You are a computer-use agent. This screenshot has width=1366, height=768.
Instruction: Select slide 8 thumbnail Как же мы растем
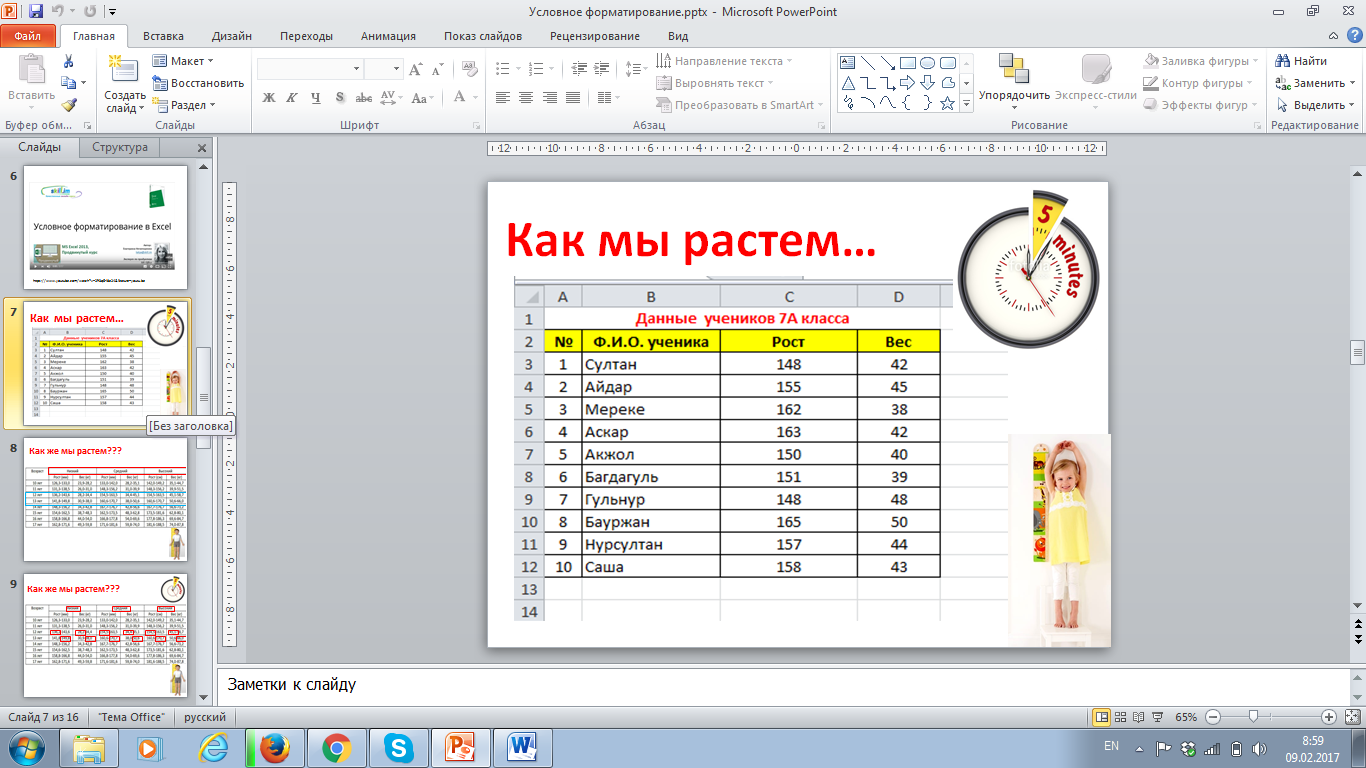pos(106,501)
